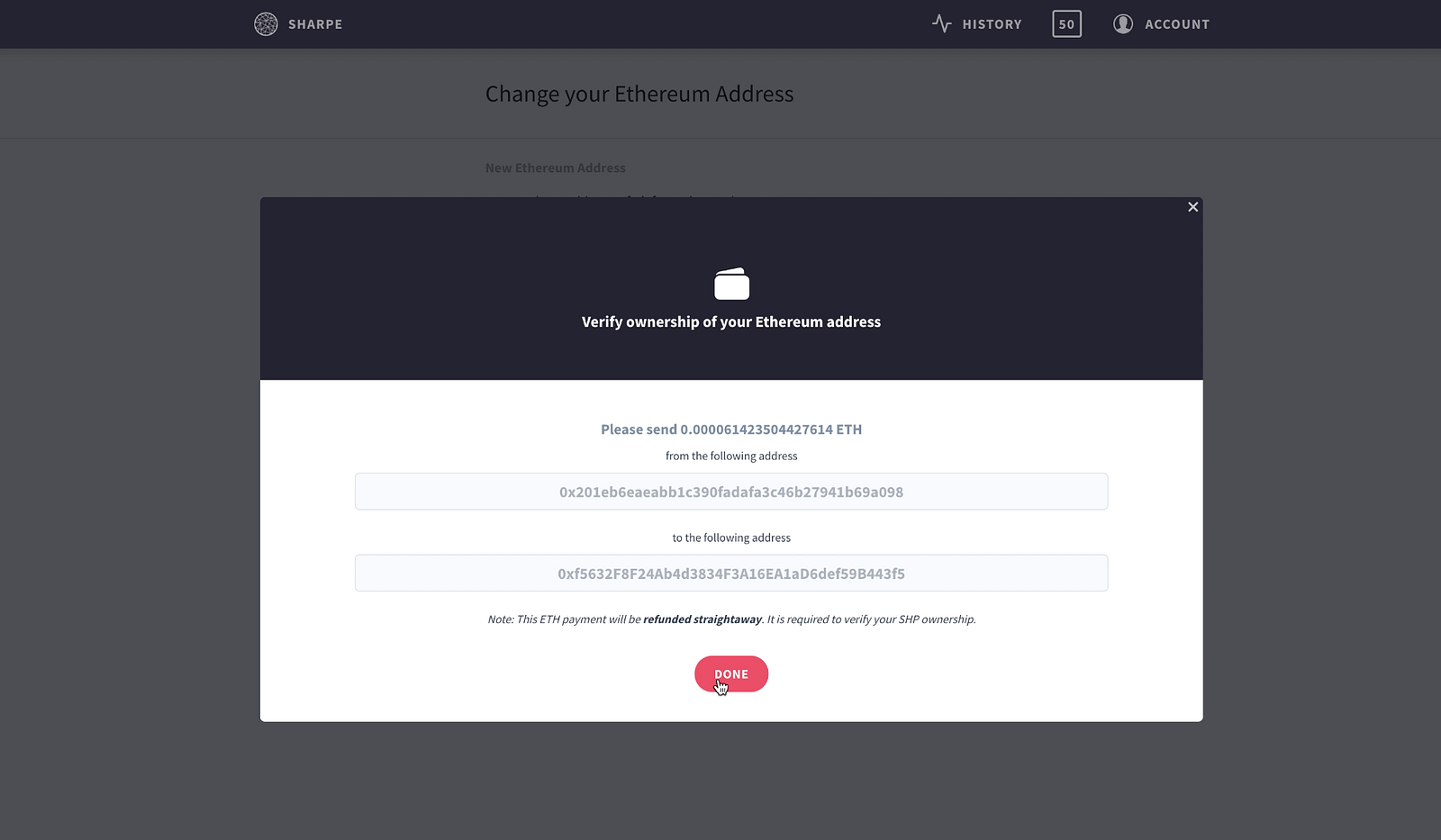Image resolution: width=1441 pixels, height=840 pixels.
Task: Click the white wallet icon
Action: [x=731, y=284]
